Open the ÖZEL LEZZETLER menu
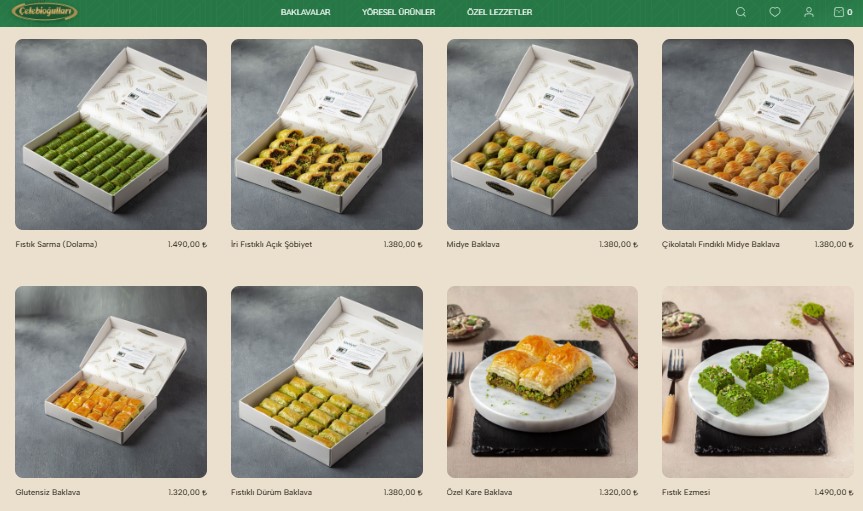The image size is (863, 511). 499,12
